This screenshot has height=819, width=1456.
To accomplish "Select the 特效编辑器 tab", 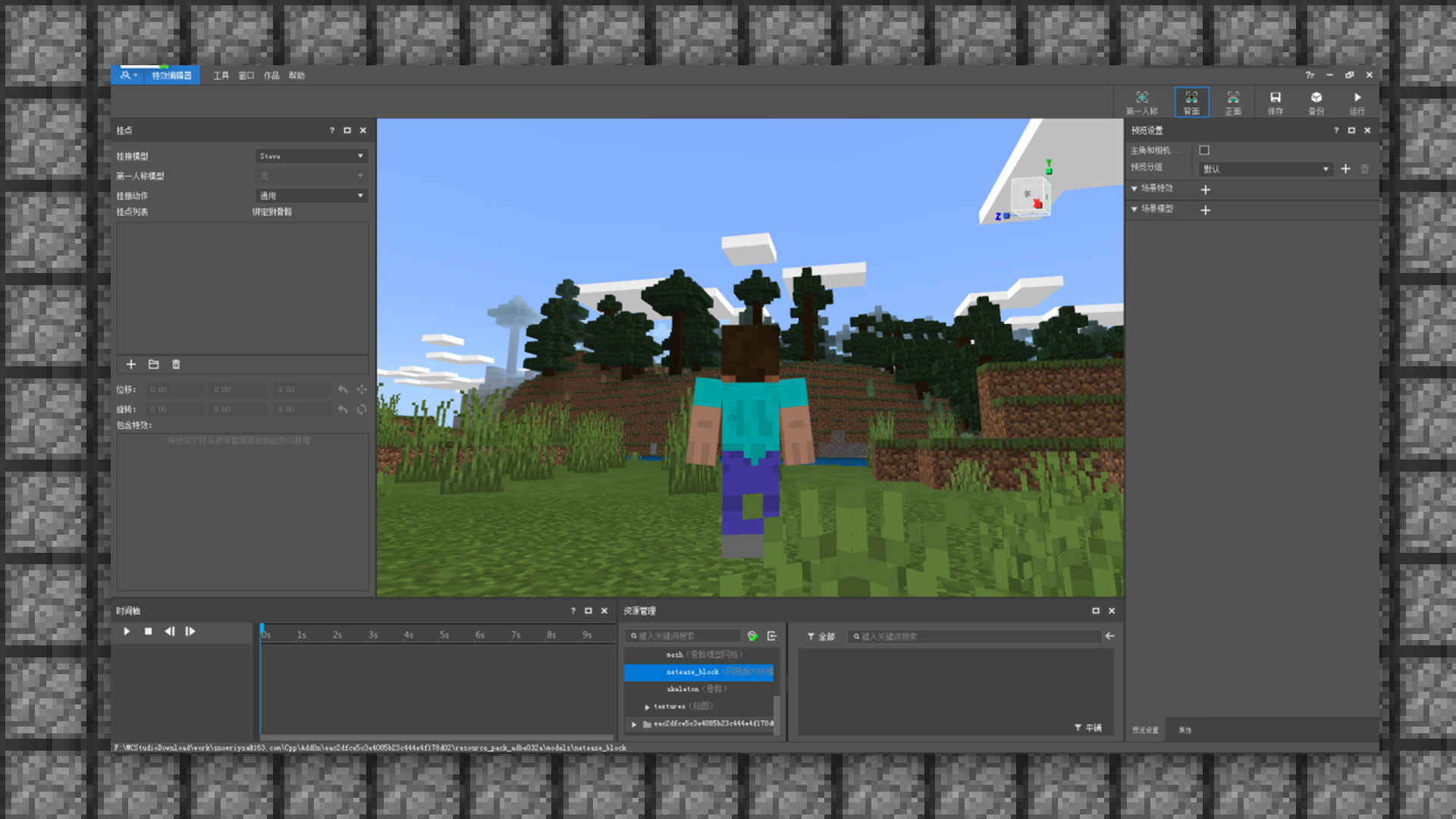I will tap(171, 75).
